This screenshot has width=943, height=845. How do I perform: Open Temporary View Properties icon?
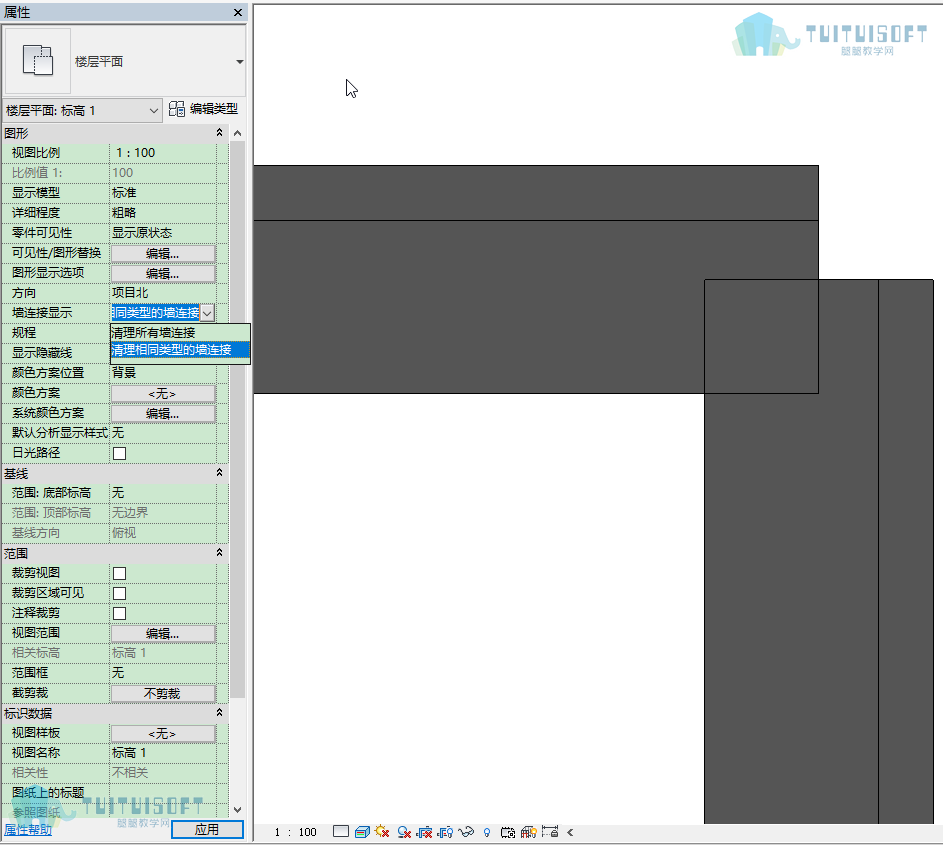tap(508, 832)
